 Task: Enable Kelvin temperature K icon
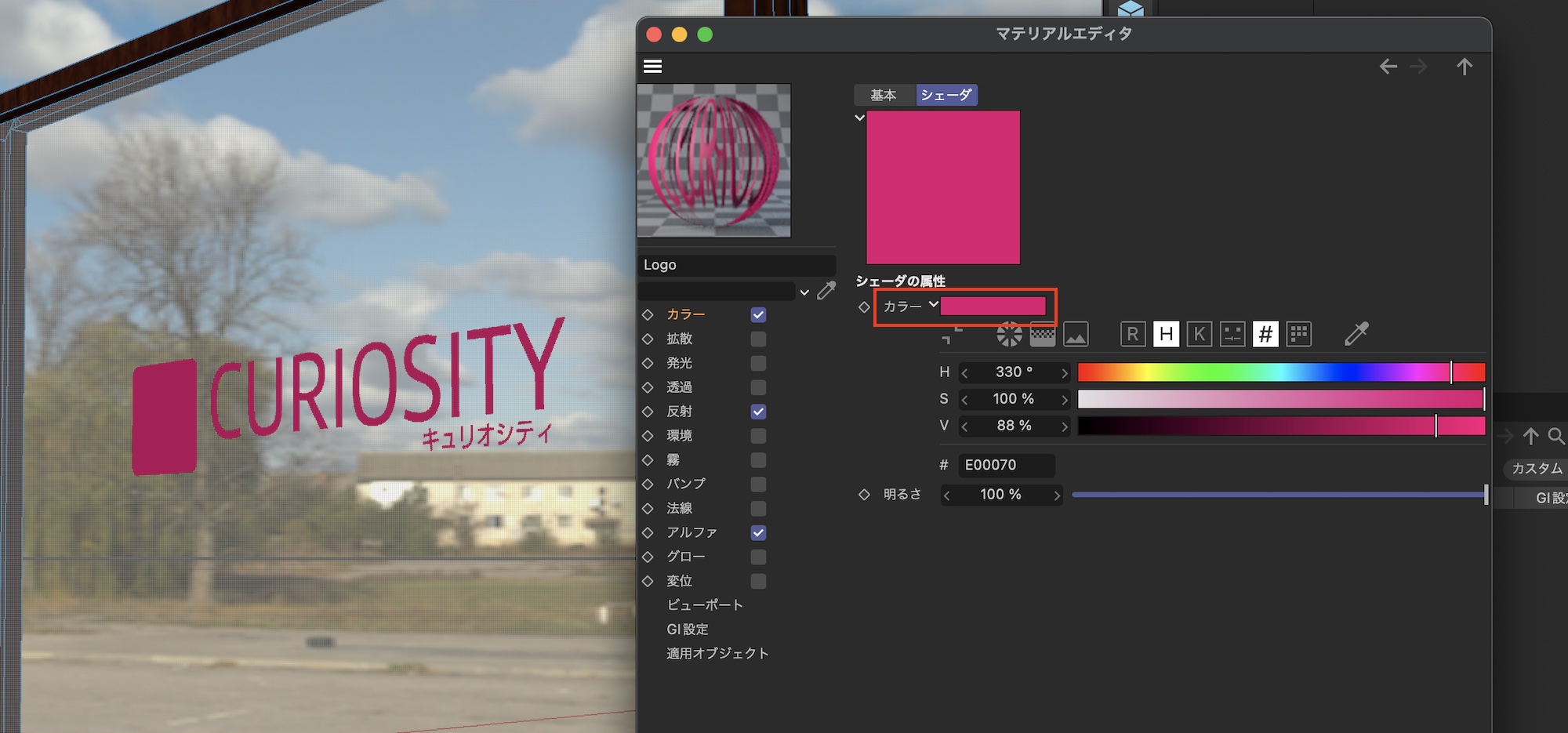tap(1199, 335)
